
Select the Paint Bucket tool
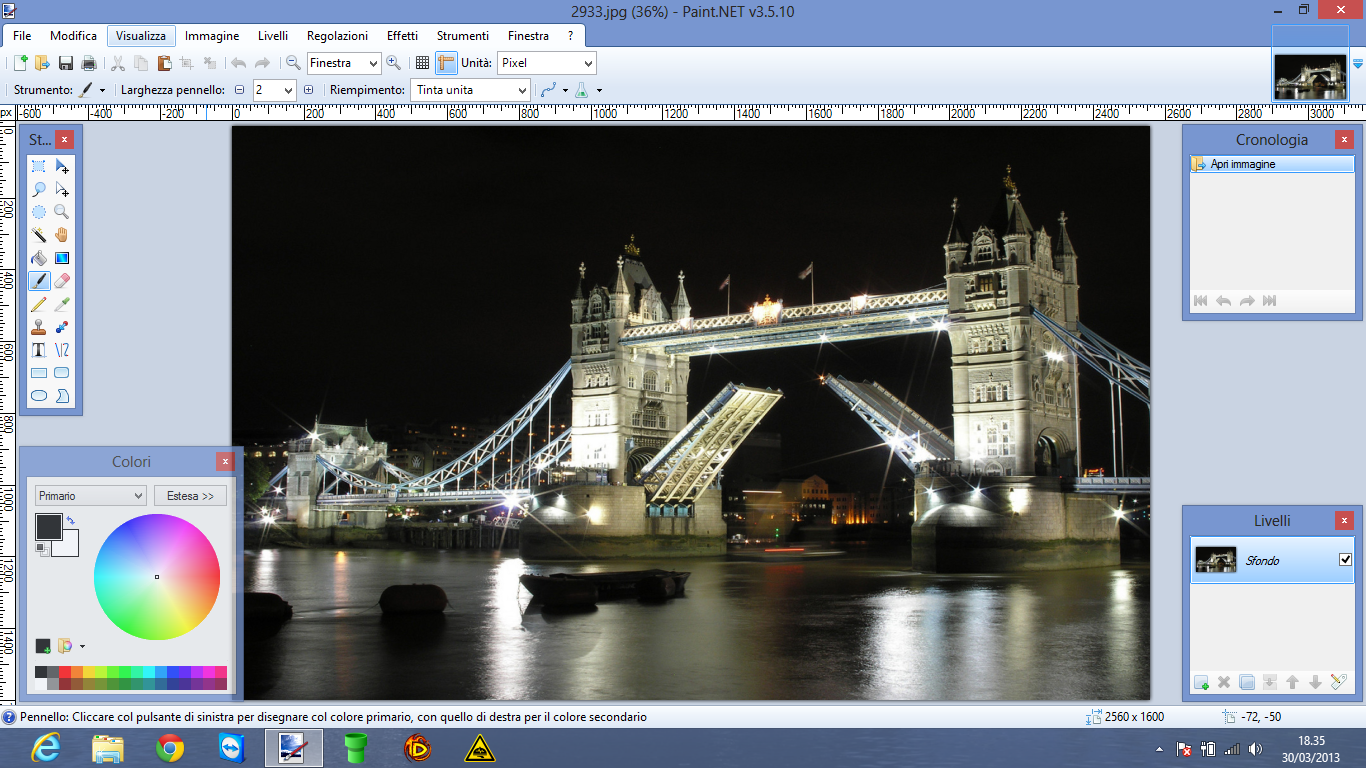(39, 258)
